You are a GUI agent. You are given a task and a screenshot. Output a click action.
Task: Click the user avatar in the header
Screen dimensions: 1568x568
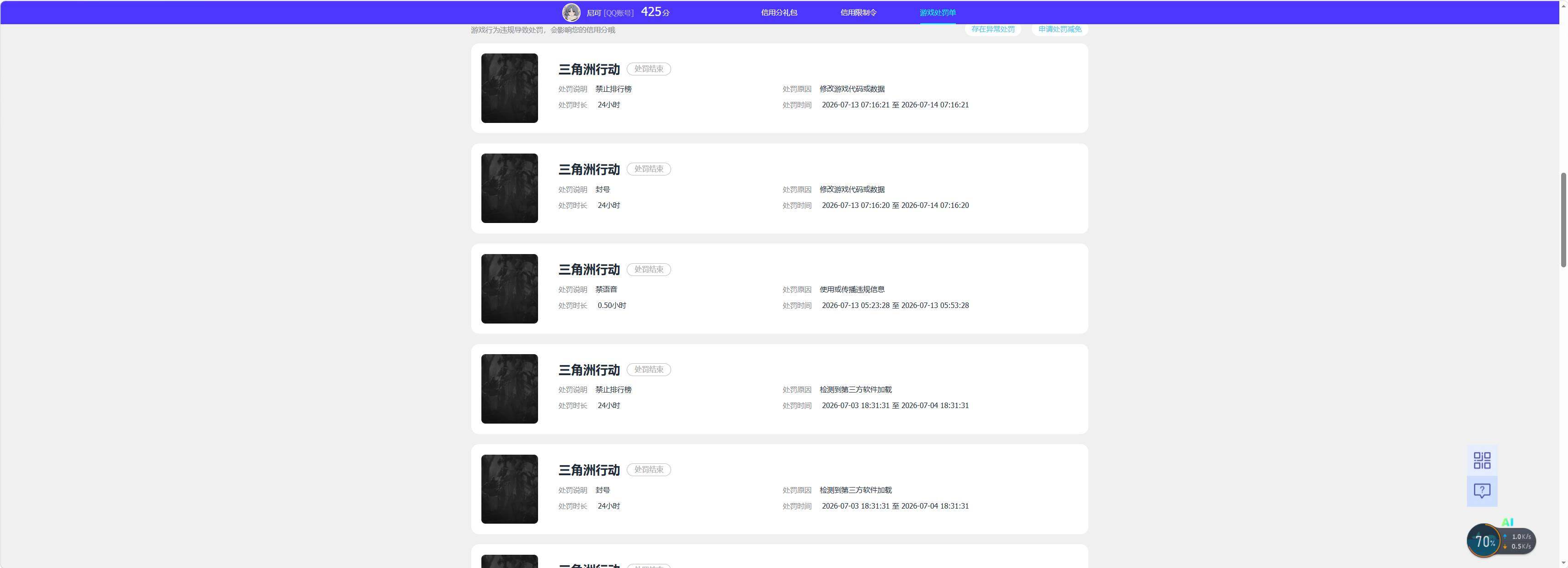pos(571,12)
